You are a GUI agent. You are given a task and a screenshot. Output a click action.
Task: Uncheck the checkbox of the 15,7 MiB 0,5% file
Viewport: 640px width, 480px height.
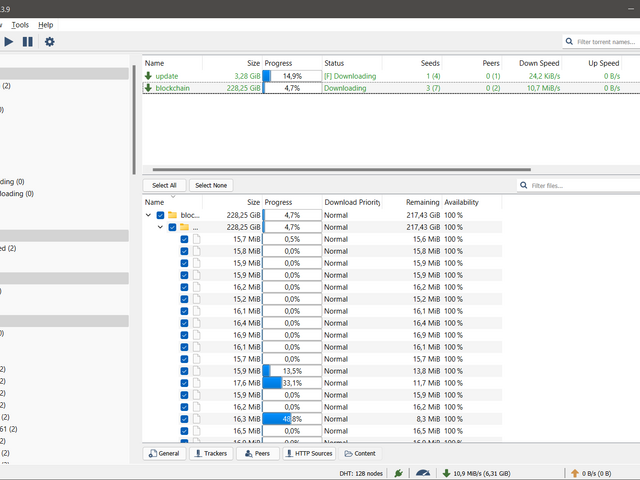point(184,239)
